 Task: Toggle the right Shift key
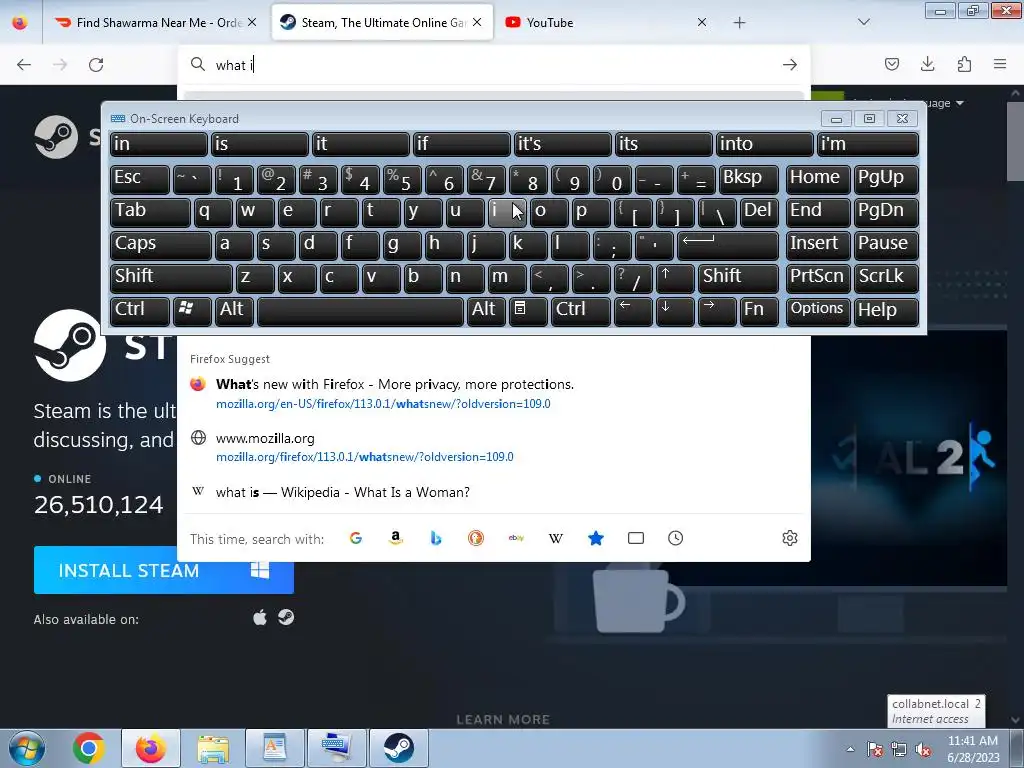tap(739, 278)
